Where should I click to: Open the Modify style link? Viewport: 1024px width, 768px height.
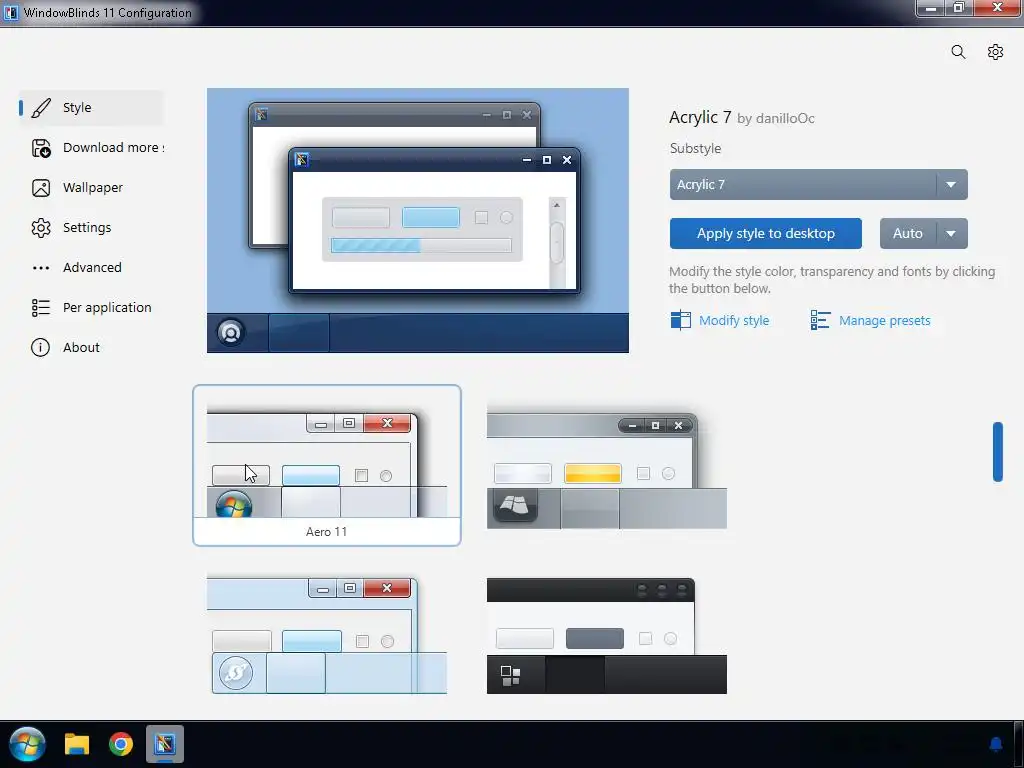click(x=734, y=321)
